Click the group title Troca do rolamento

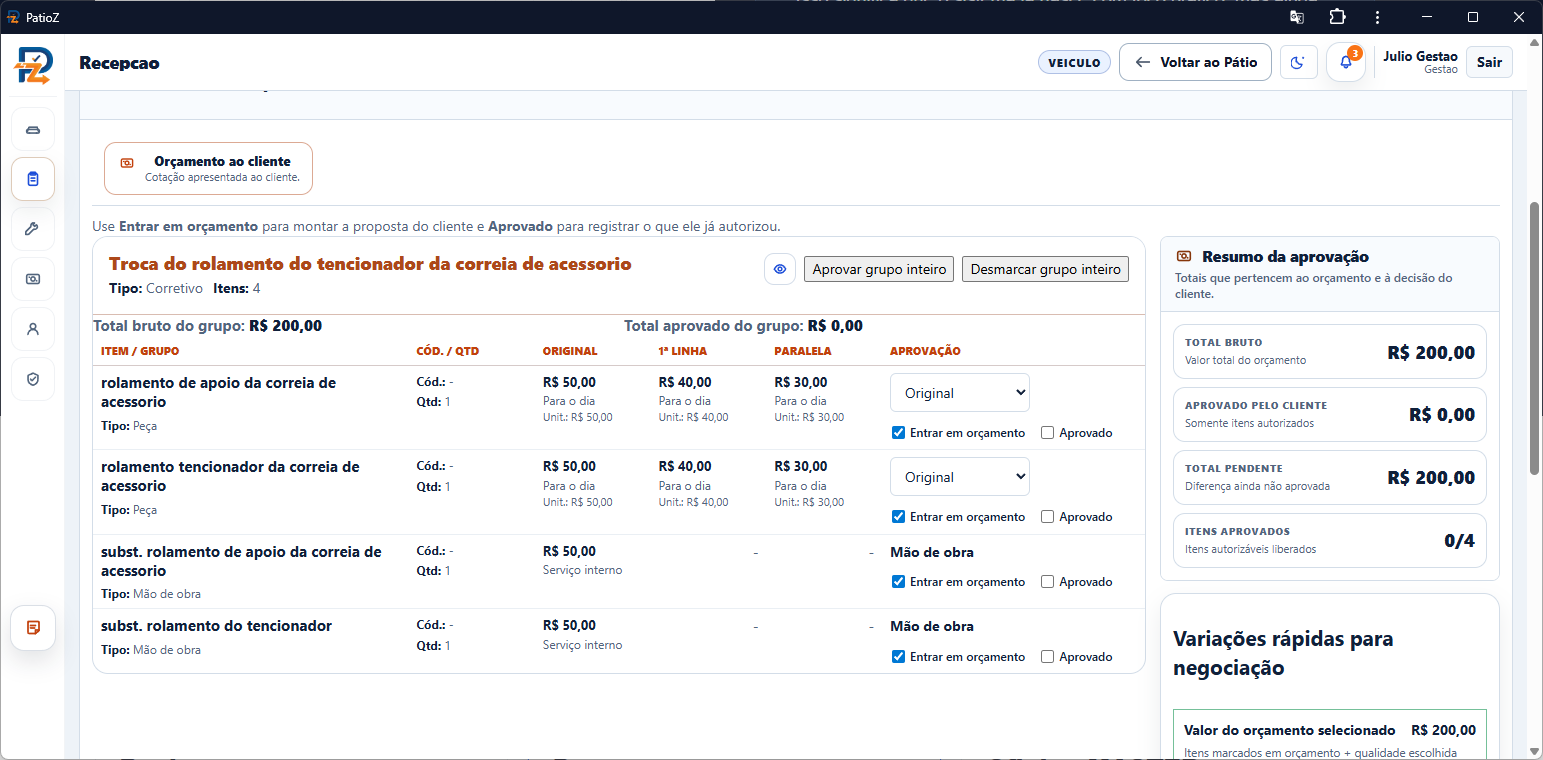point(370,264)
